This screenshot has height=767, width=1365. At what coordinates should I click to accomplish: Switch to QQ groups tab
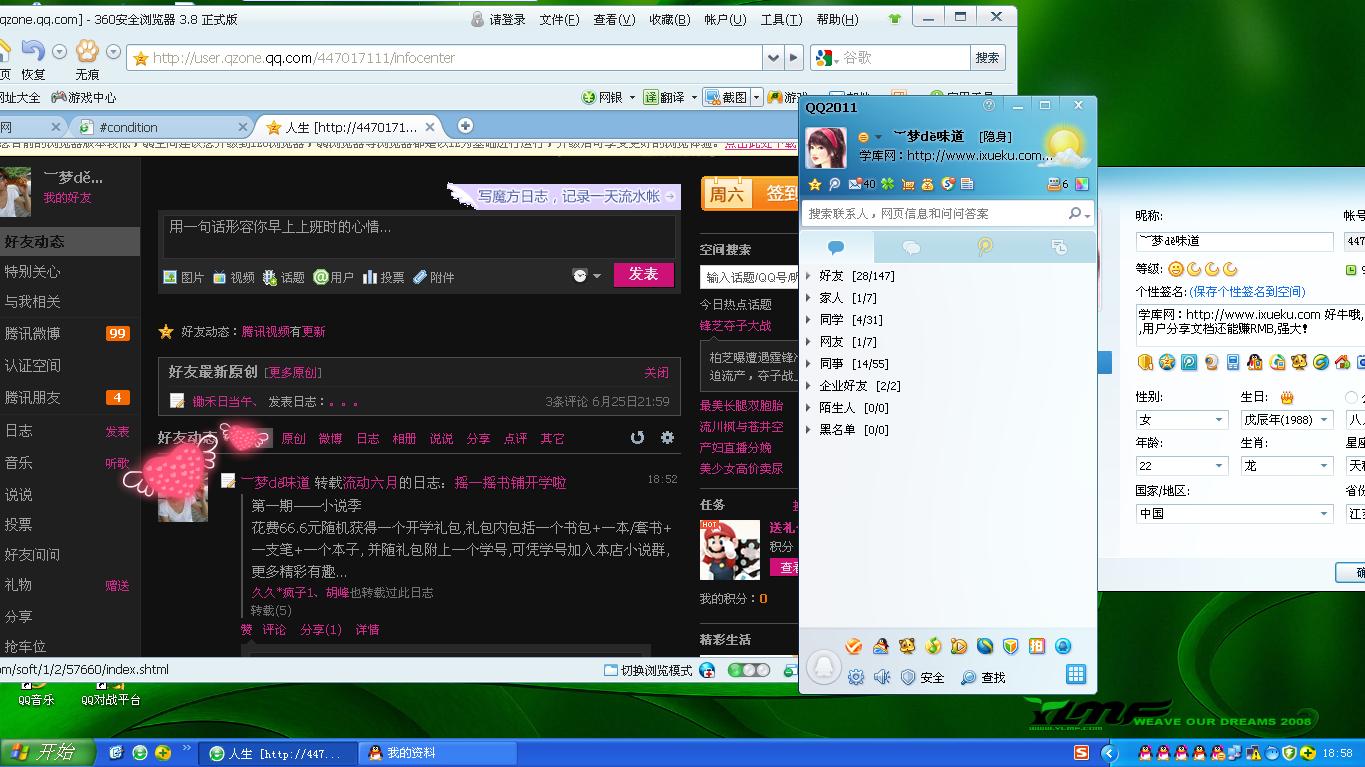click(x=911, y=247)
